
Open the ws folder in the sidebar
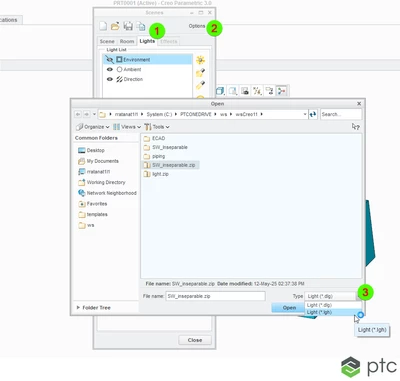[86, 225]
